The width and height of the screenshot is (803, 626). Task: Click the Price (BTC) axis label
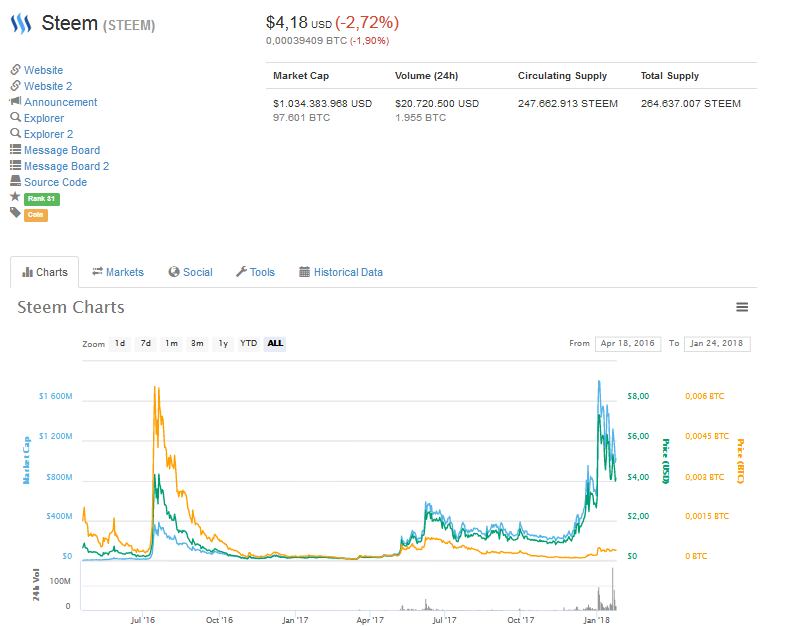pos(741,461)
